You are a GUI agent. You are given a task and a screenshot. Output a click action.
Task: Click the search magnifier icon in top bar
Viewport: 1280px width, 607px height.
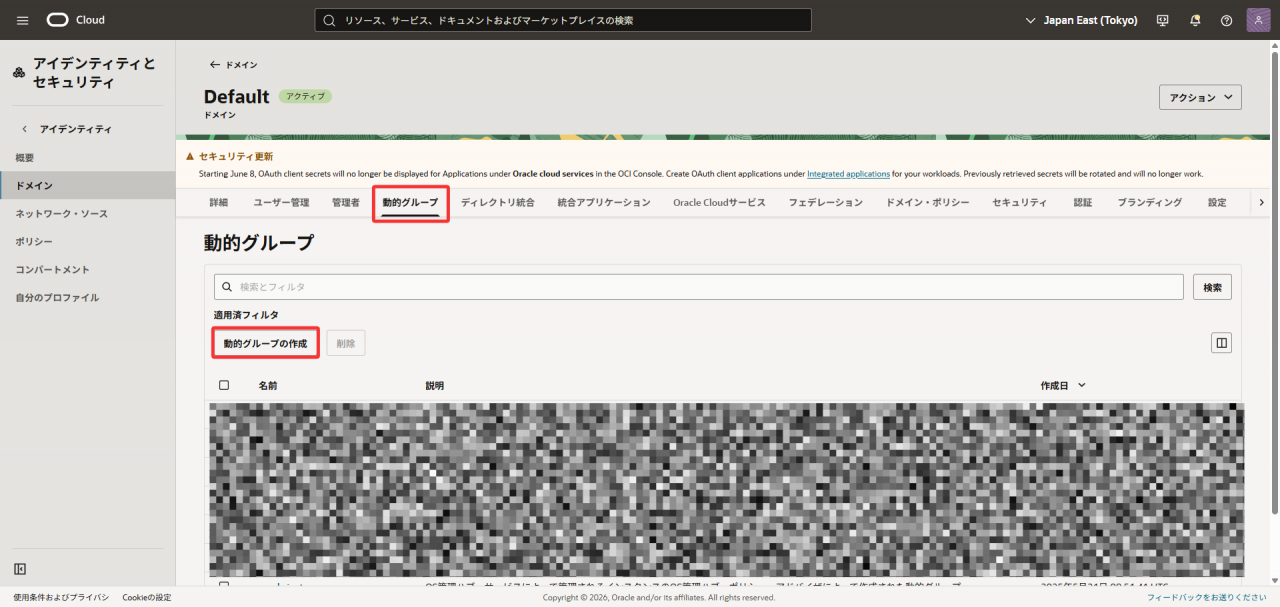coord(328,20)
